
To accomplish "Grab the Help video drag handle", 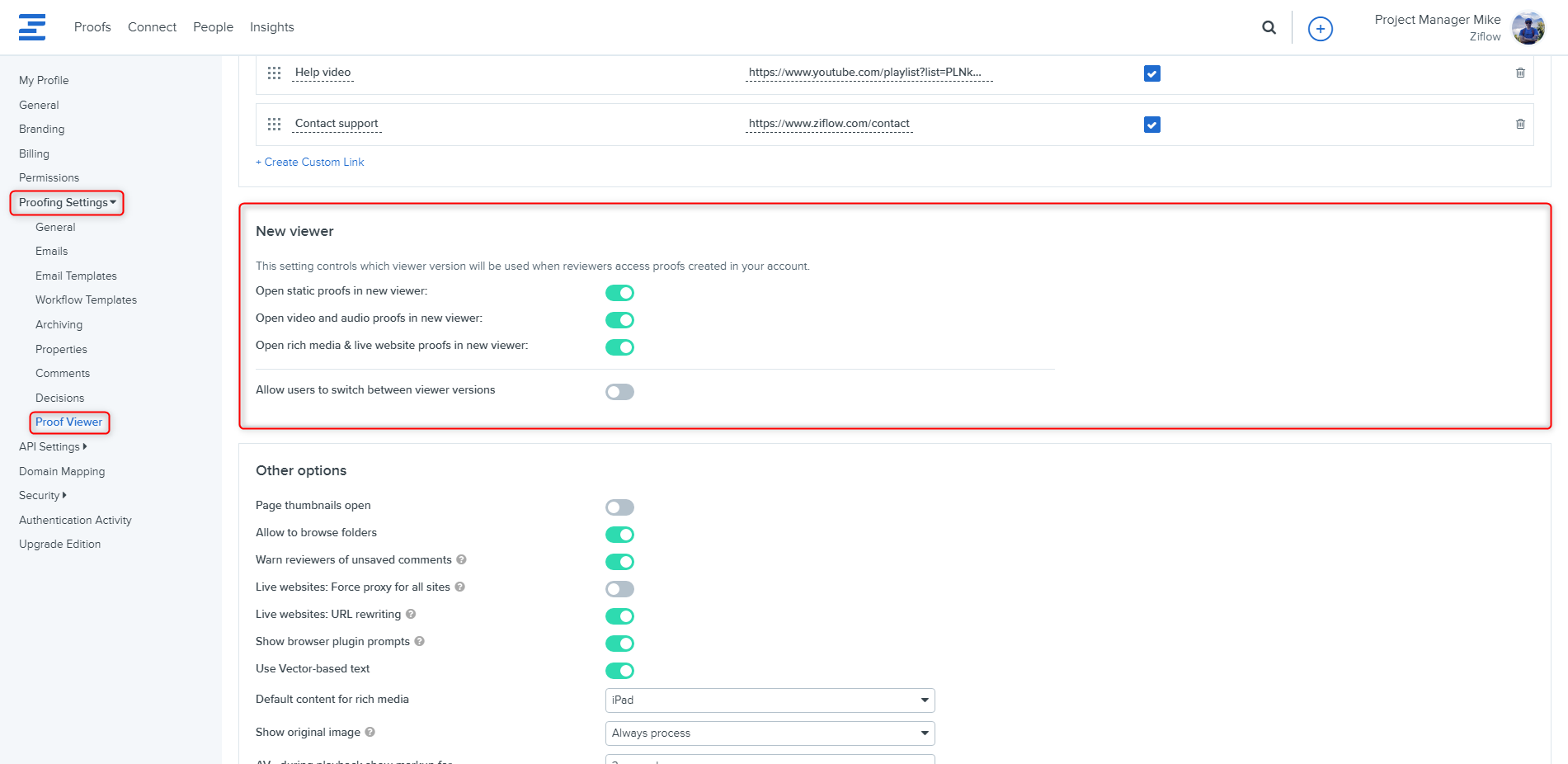I will 275,73.
